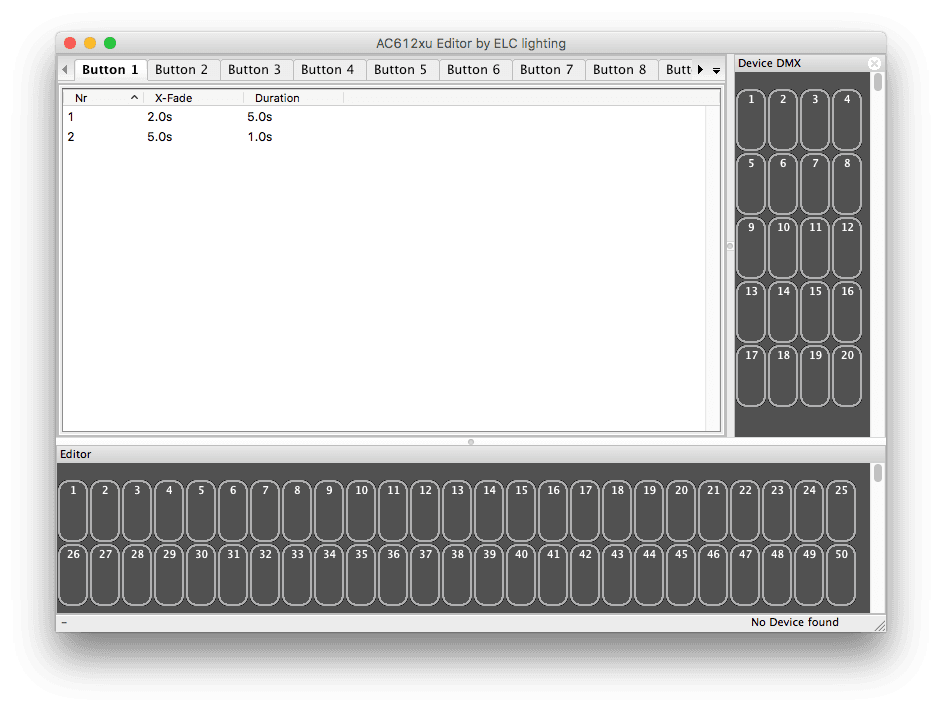Click Editor channel 34 fader
Viewport: 942px width, 712px height.
329,575
